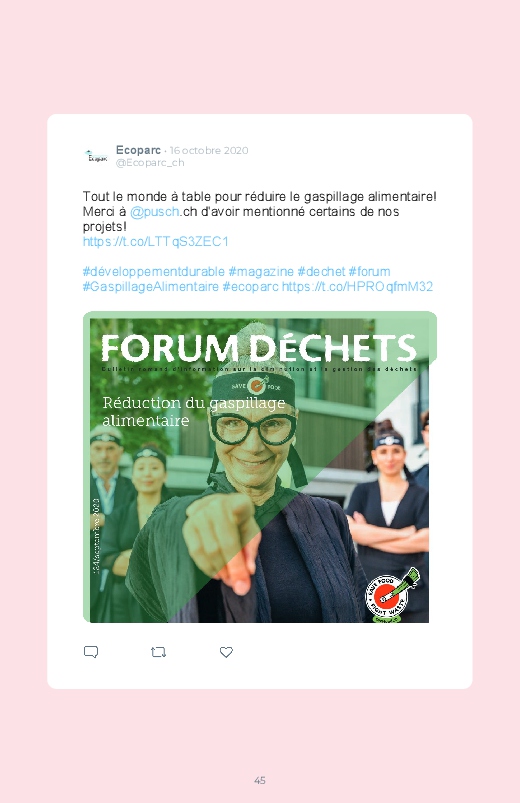Click the reply speech bubble icon
This screenshot has width=520, height=803.
point(91,652)
